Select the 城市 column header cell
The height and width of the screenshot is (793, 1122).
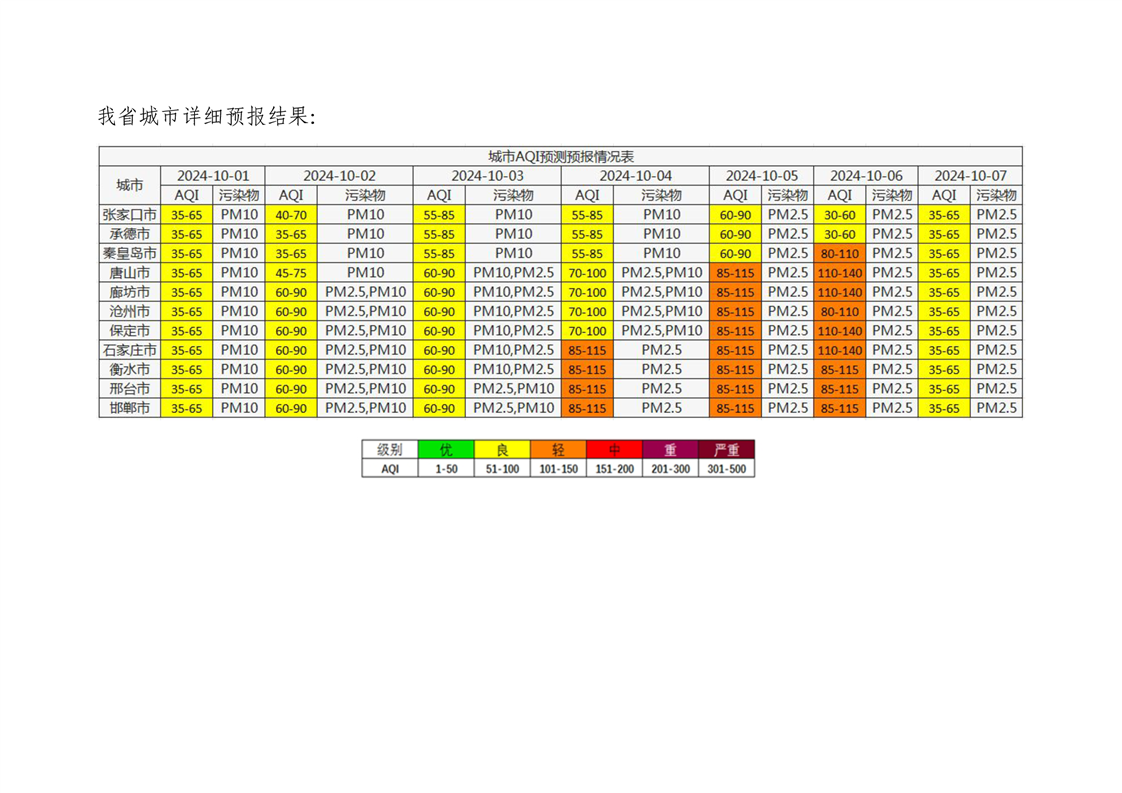[130, 185]
